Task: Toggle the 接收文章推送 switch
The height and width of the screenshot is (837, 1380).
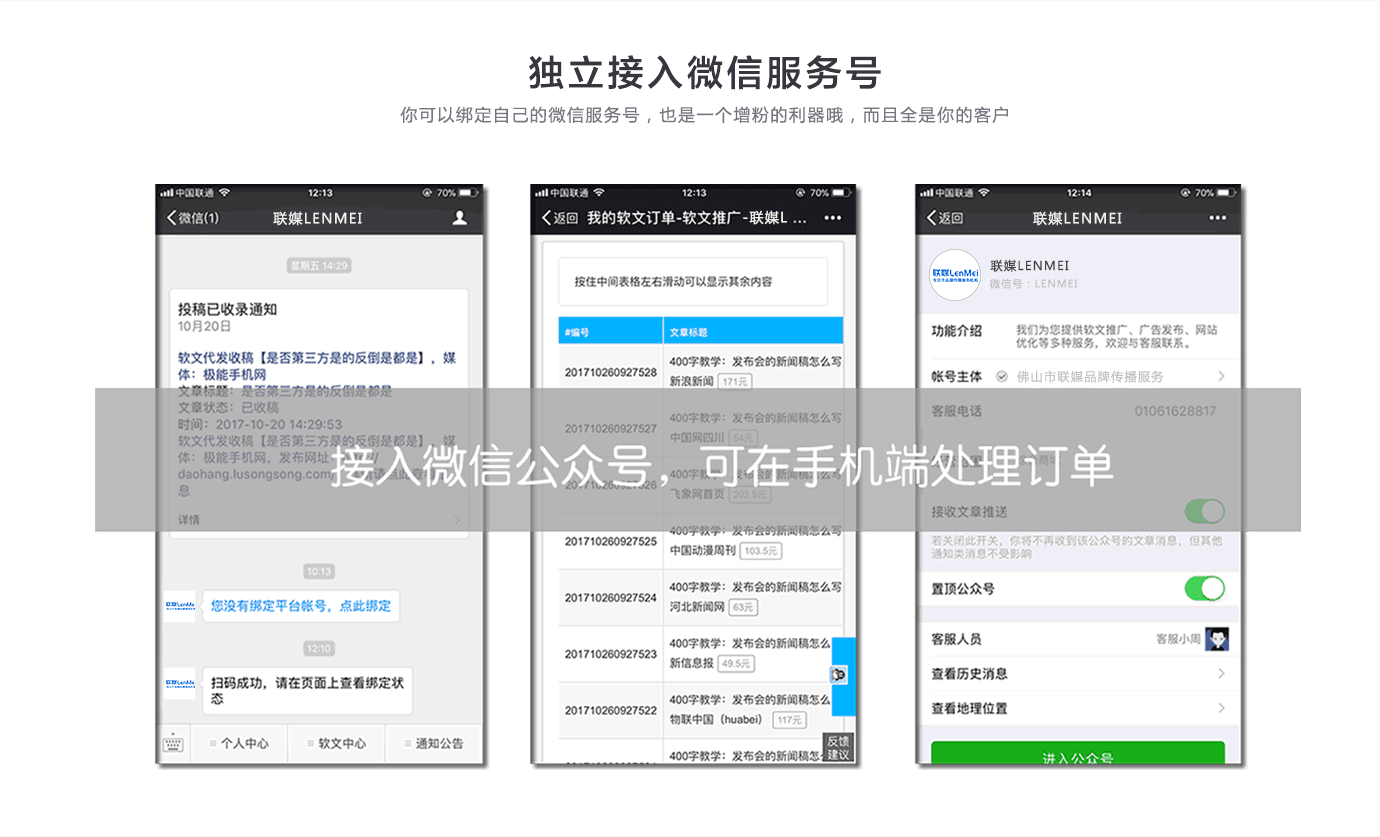Action: click(x=1204, y=512)
